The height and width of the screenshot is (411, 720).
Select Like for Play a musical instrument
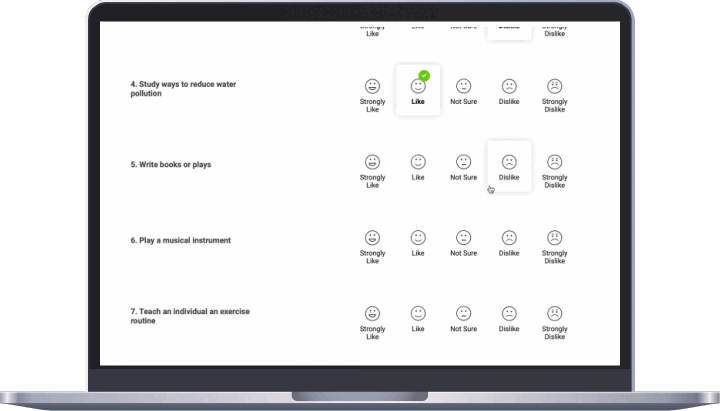pos(418,238)
